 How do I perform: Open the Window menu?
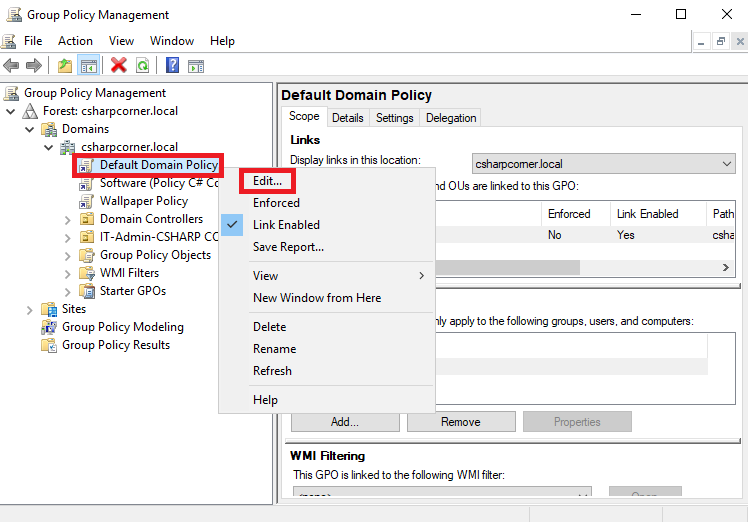(x=172, y=41)
